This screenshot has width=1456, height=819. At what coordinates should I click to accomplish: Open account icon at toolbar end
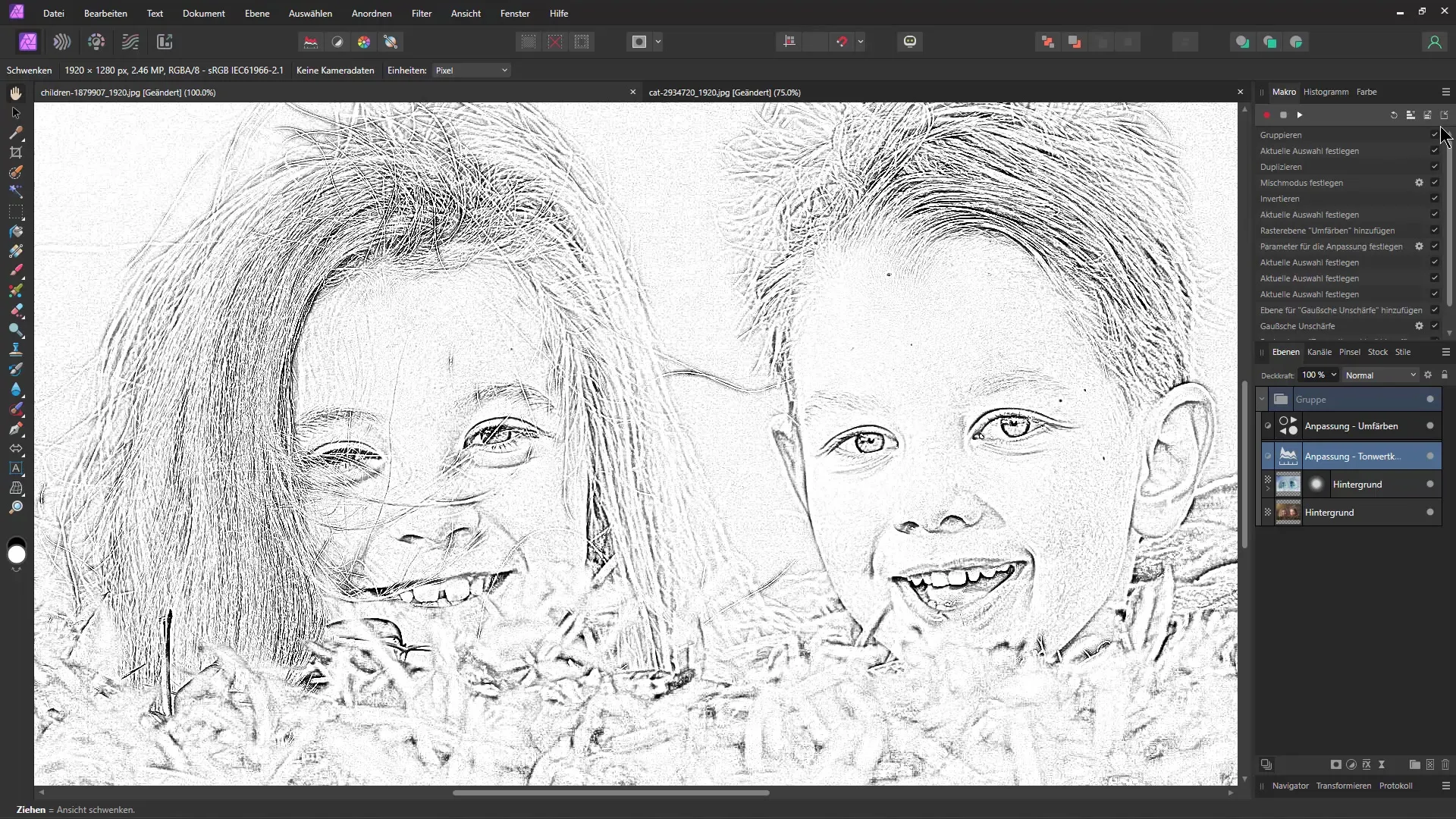pyautogui.click(x=1434, y=42)
